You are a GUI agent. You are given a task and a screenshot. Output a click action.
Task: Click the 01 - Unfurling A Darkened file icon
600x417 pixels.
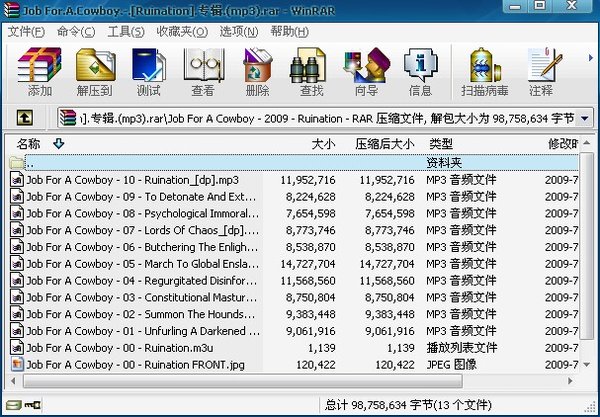click(x=17, y=331)
